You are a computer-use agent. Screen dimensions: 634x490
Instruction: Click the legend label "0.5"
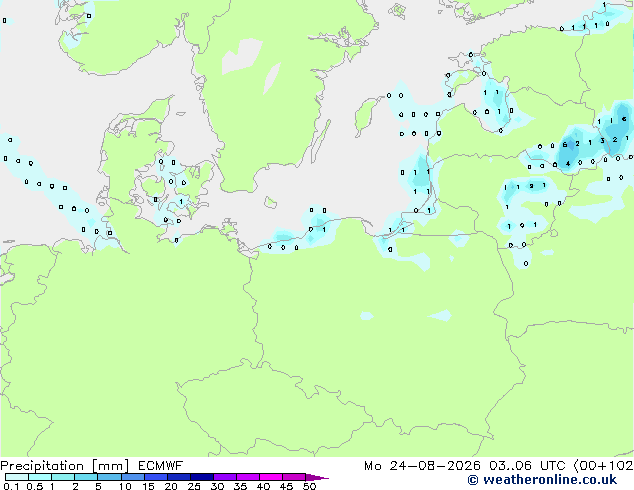(35, 486)
